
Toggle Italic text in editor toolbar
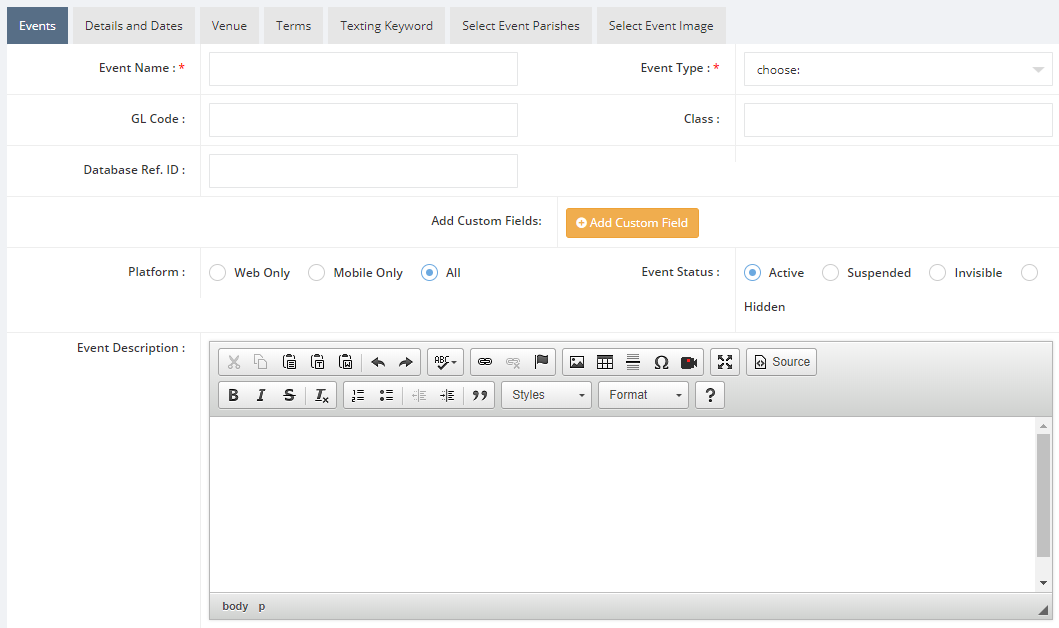(261, 395)
